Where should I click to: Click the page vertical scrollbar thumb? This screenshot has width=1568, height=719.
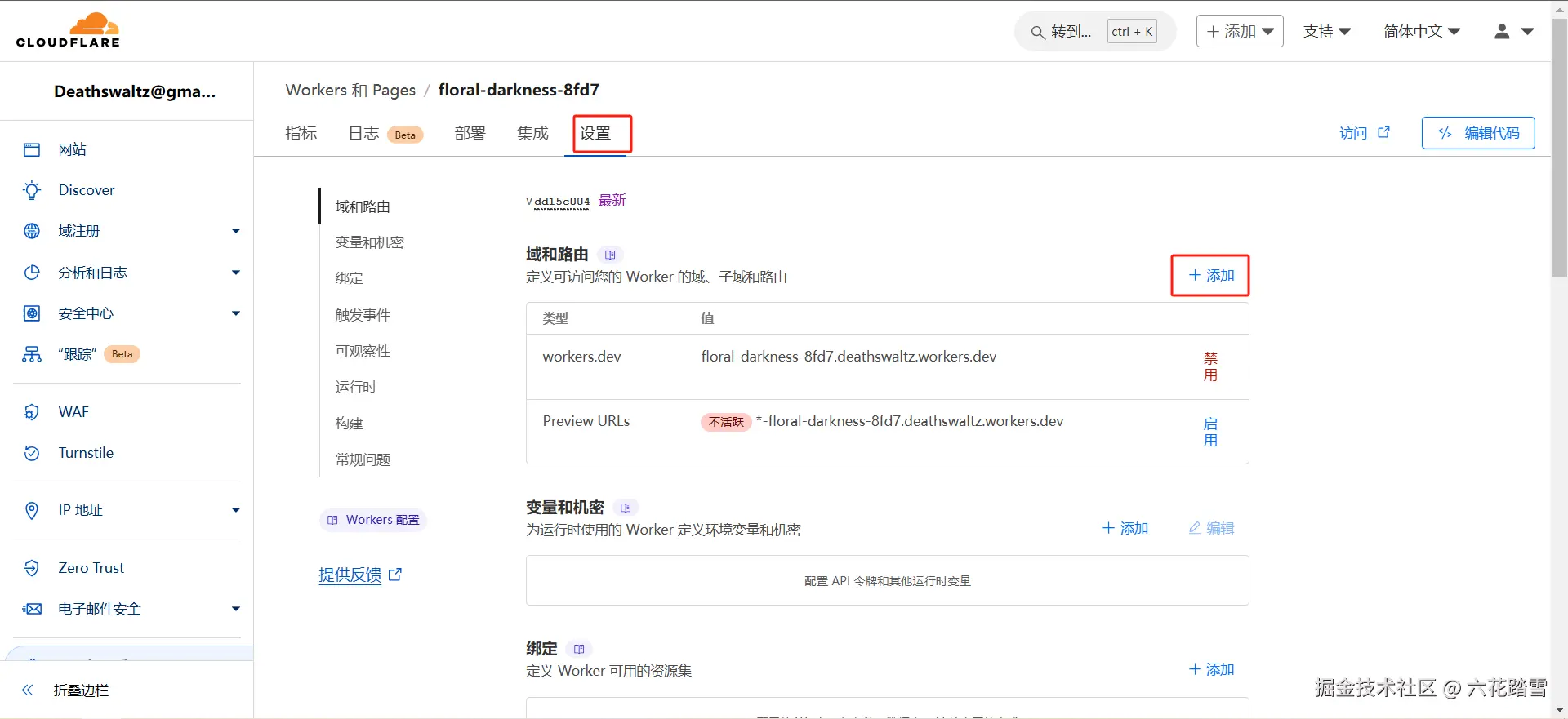pos(1560,147)
